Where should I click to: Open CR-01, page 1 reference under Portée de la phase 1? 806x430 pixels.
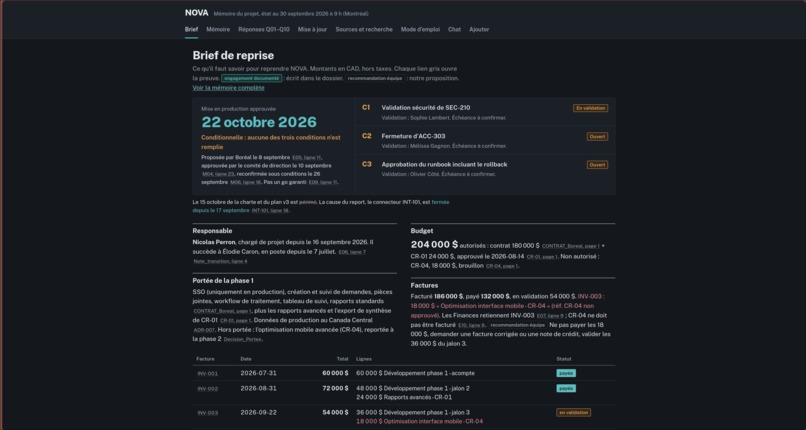pyautogui.click(x=235, y=321)
